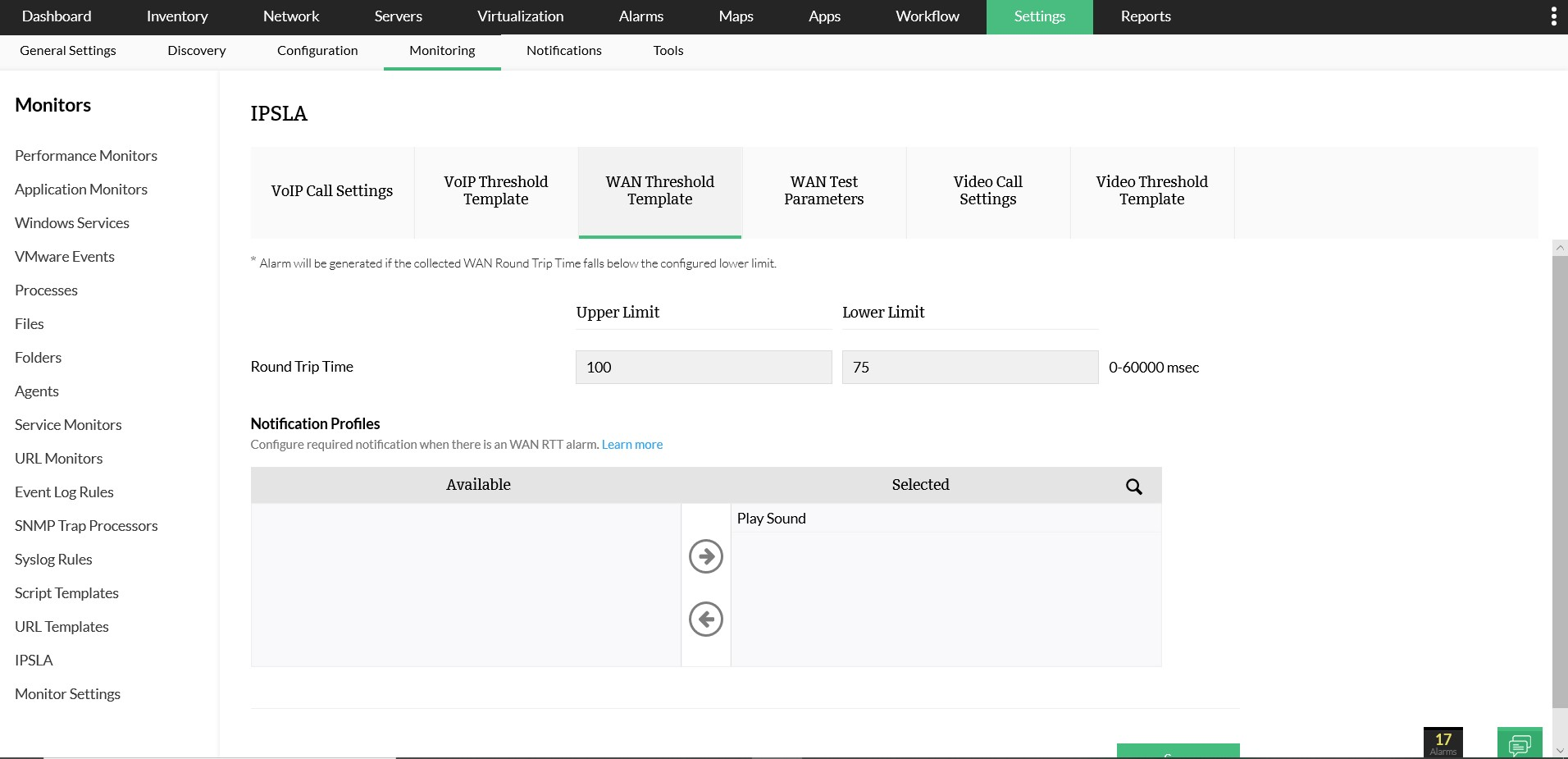Click the scrollbar up chevron
This screenshot has width=1568, height=759.
tap(1559, 246)
